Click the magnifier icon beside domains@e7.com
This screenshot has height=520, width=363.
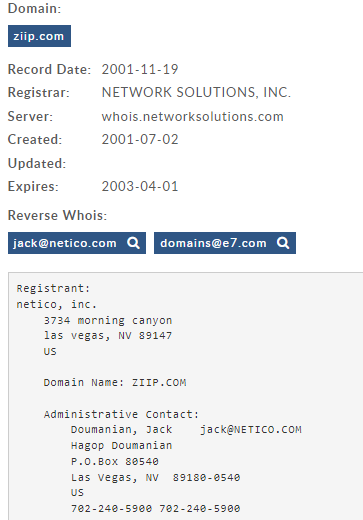tap(283, 243)
